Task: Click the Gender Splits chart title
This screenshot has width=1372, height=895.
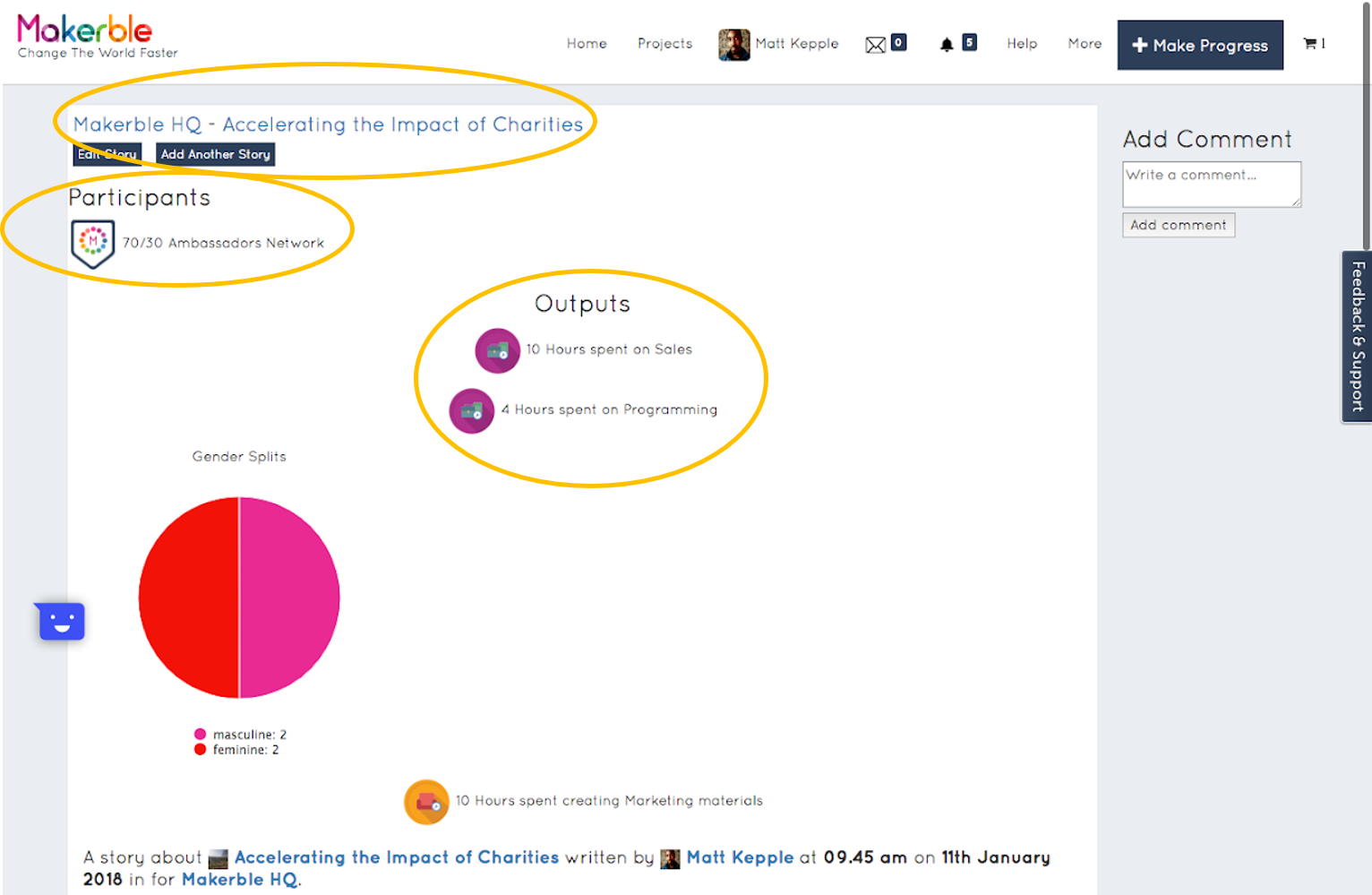Action: [239, 457]
